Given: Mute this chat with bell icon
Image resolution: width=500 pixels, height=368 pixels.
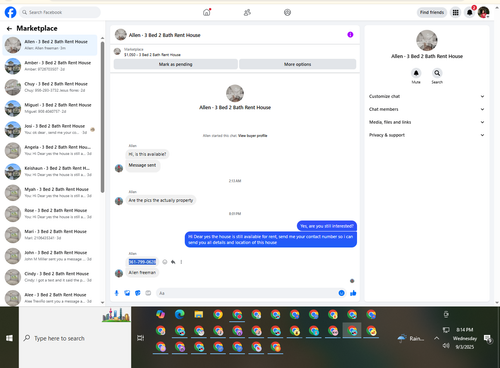Looking at the screenshot, I should pos(416,73).
